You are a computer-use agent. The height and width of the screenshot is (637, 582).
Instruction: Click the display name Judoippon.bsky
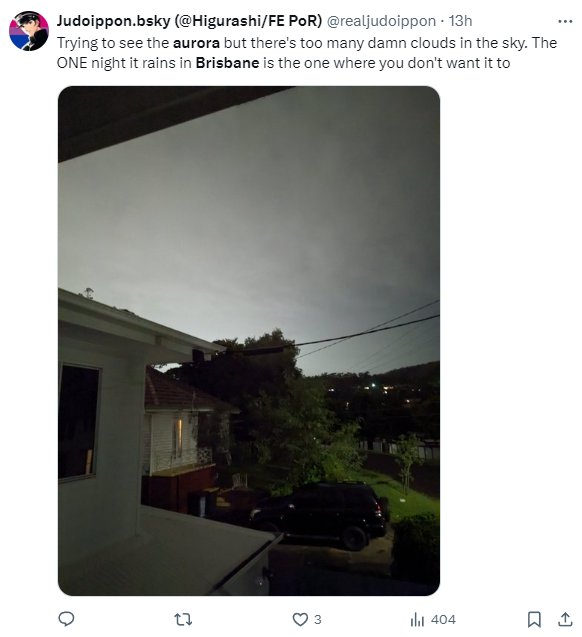pos(189,21)
